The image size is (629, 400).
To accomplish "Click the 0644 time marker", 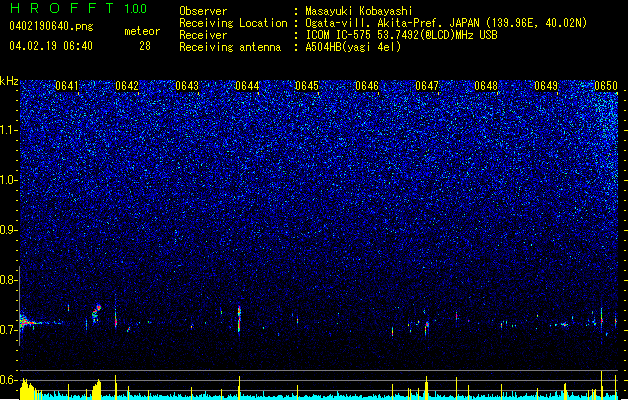I will (247, 86).
